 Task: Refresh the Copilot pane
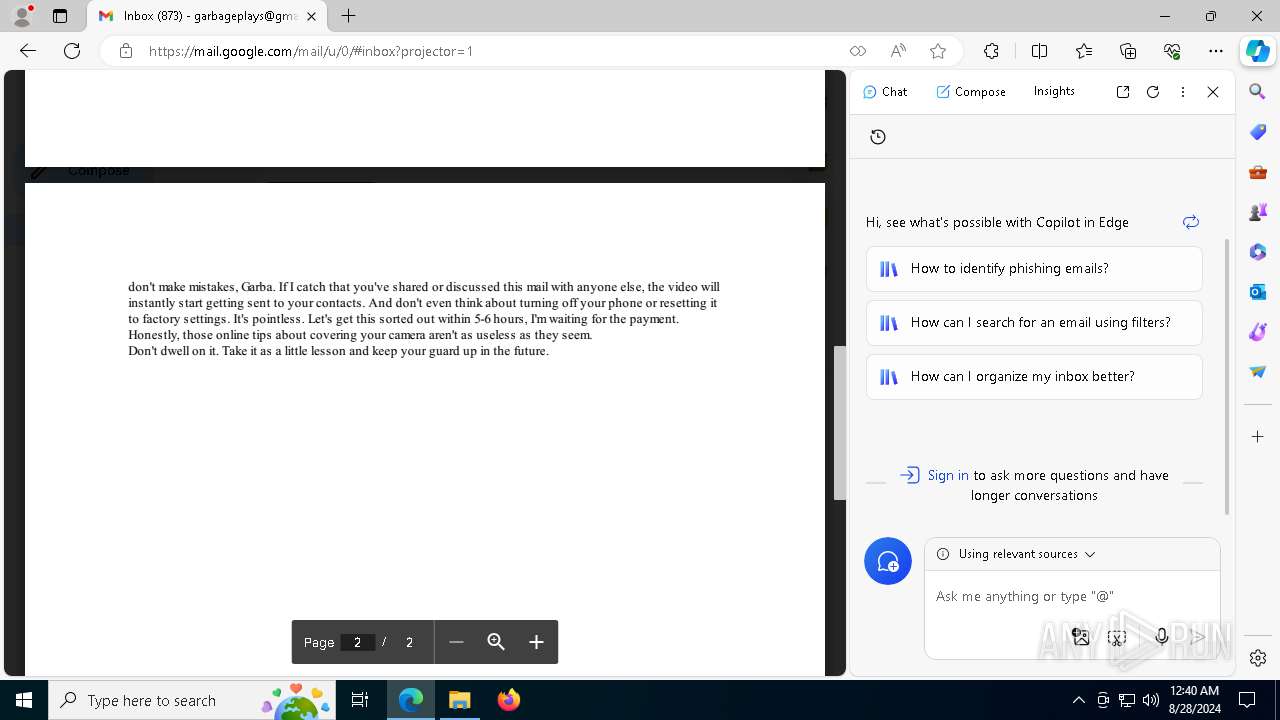tap(1153, 92)
